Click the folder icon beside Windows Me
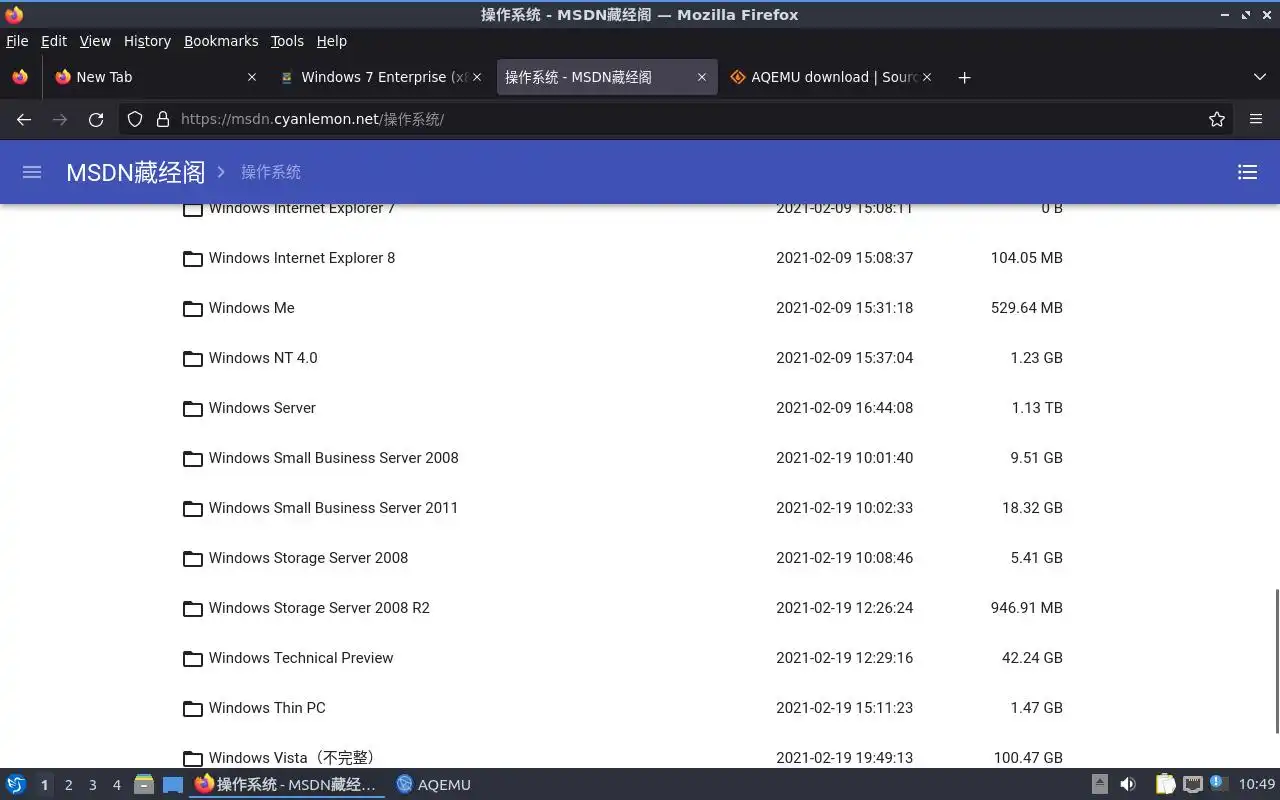 coord(193,309)
